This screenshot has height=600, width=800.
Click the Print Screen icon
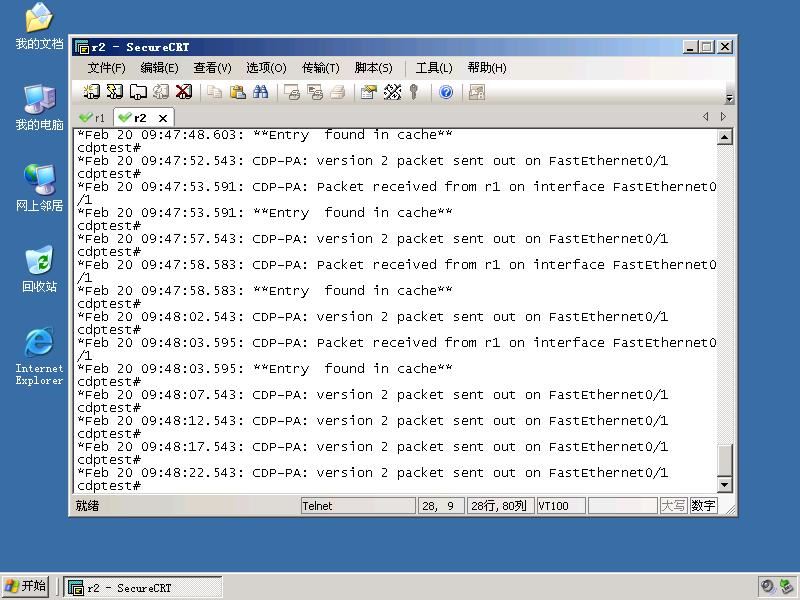pos(292,92)
